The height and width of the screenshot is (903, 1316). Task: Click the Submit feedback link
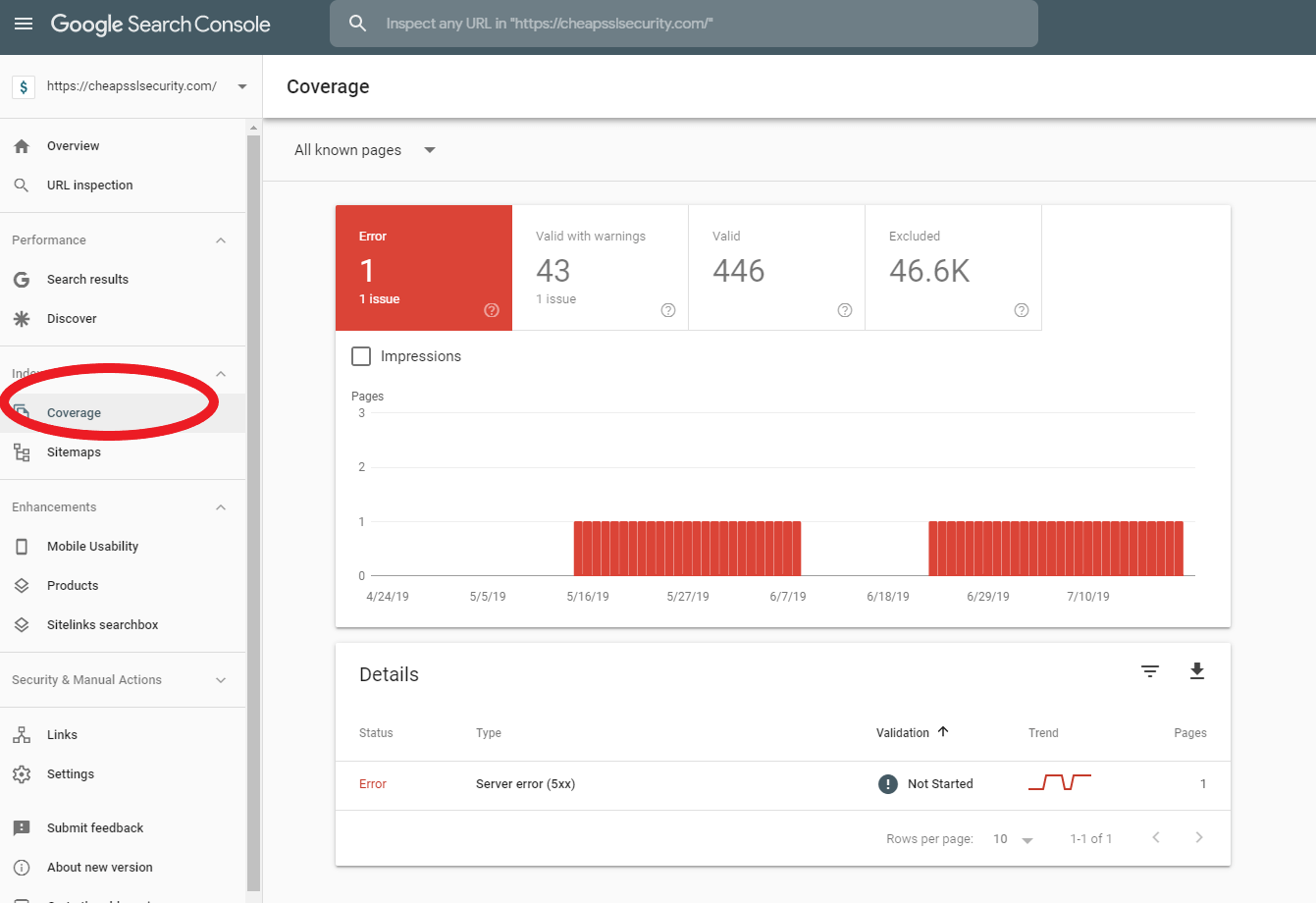95,828
